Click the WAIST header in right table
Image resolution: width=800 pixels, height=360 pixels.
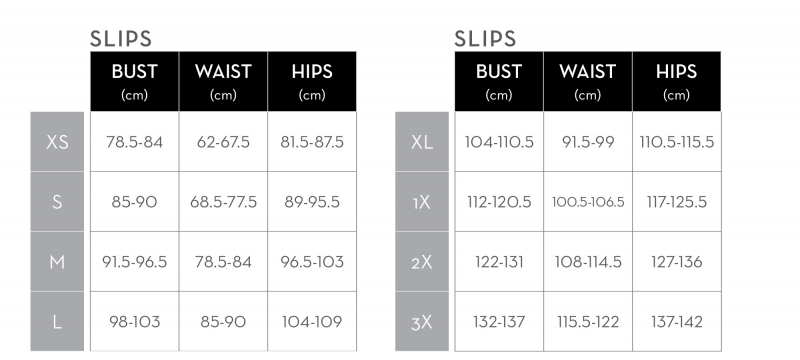588,81
